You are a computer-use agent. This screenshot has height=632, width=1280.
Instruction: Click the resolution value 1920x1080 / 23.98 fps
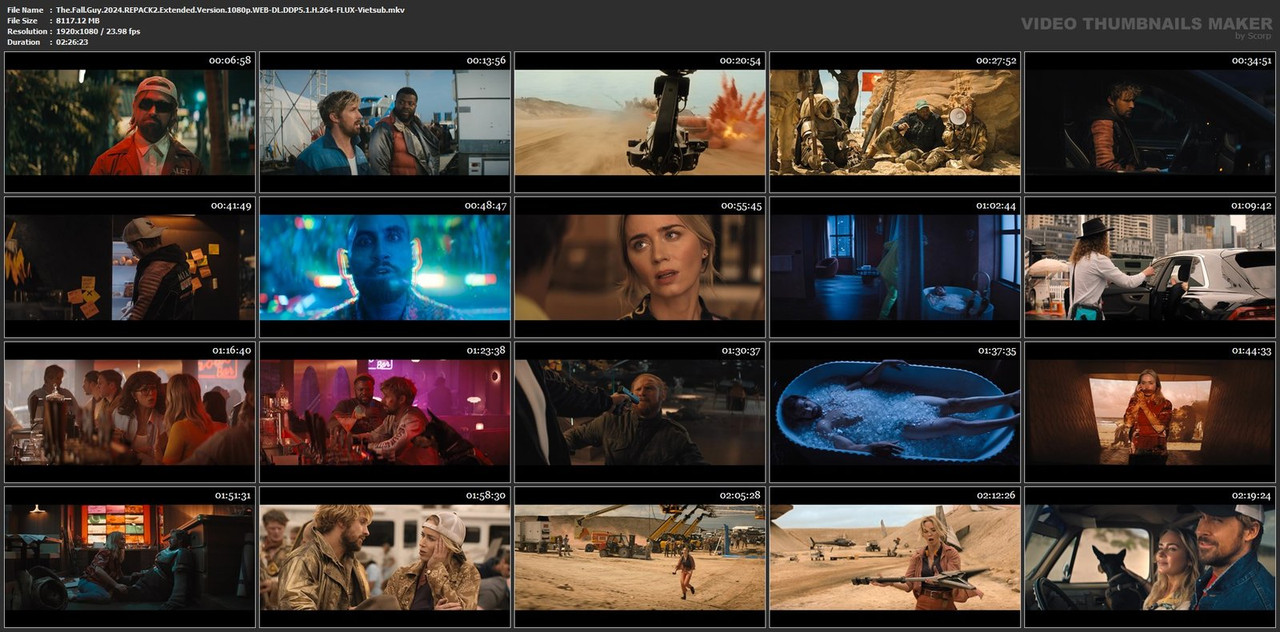tap(98, 31)
